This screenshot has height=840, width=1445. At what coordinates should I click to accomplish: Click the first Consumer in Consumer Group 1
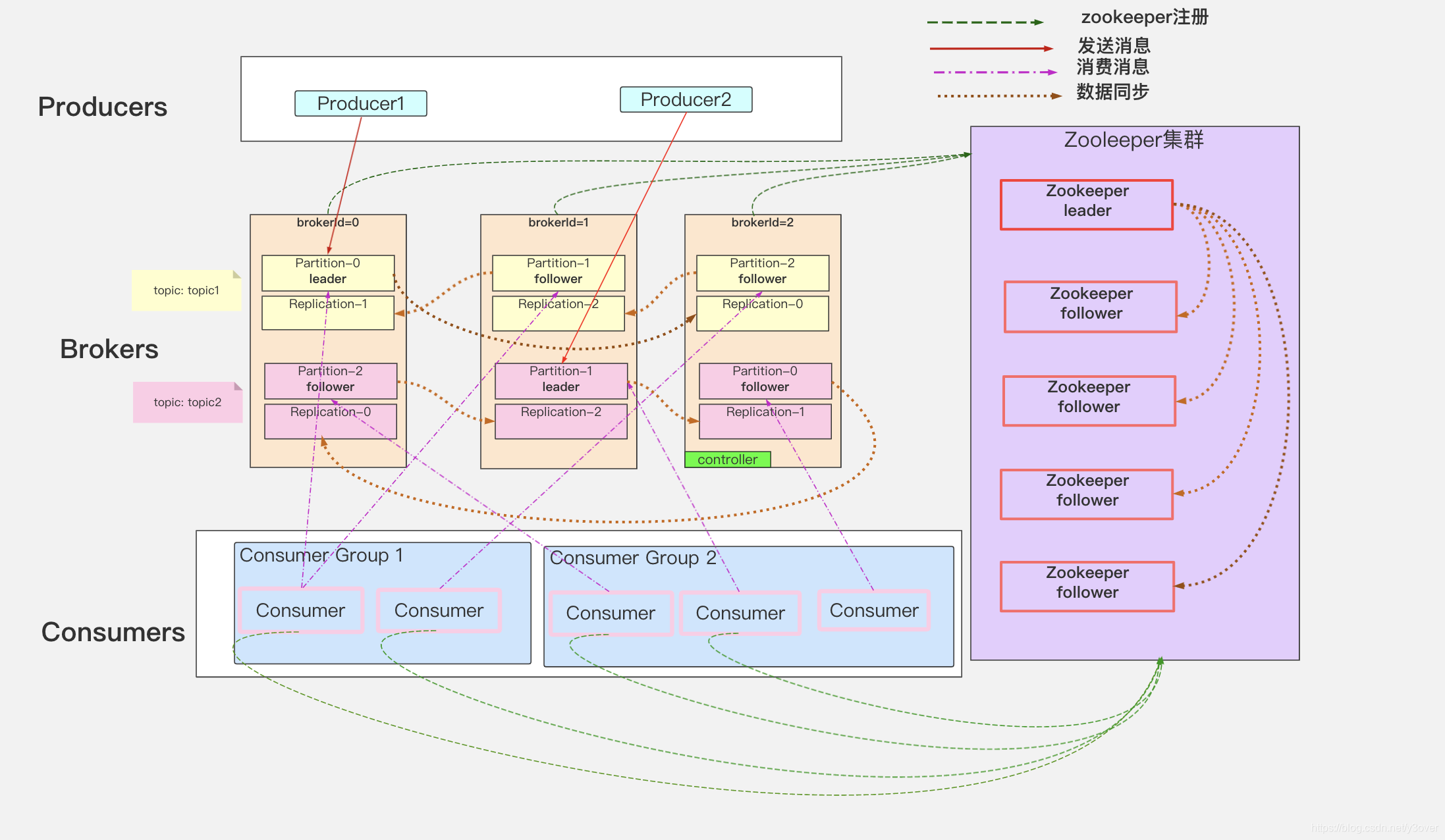click(x=300, y=610)
